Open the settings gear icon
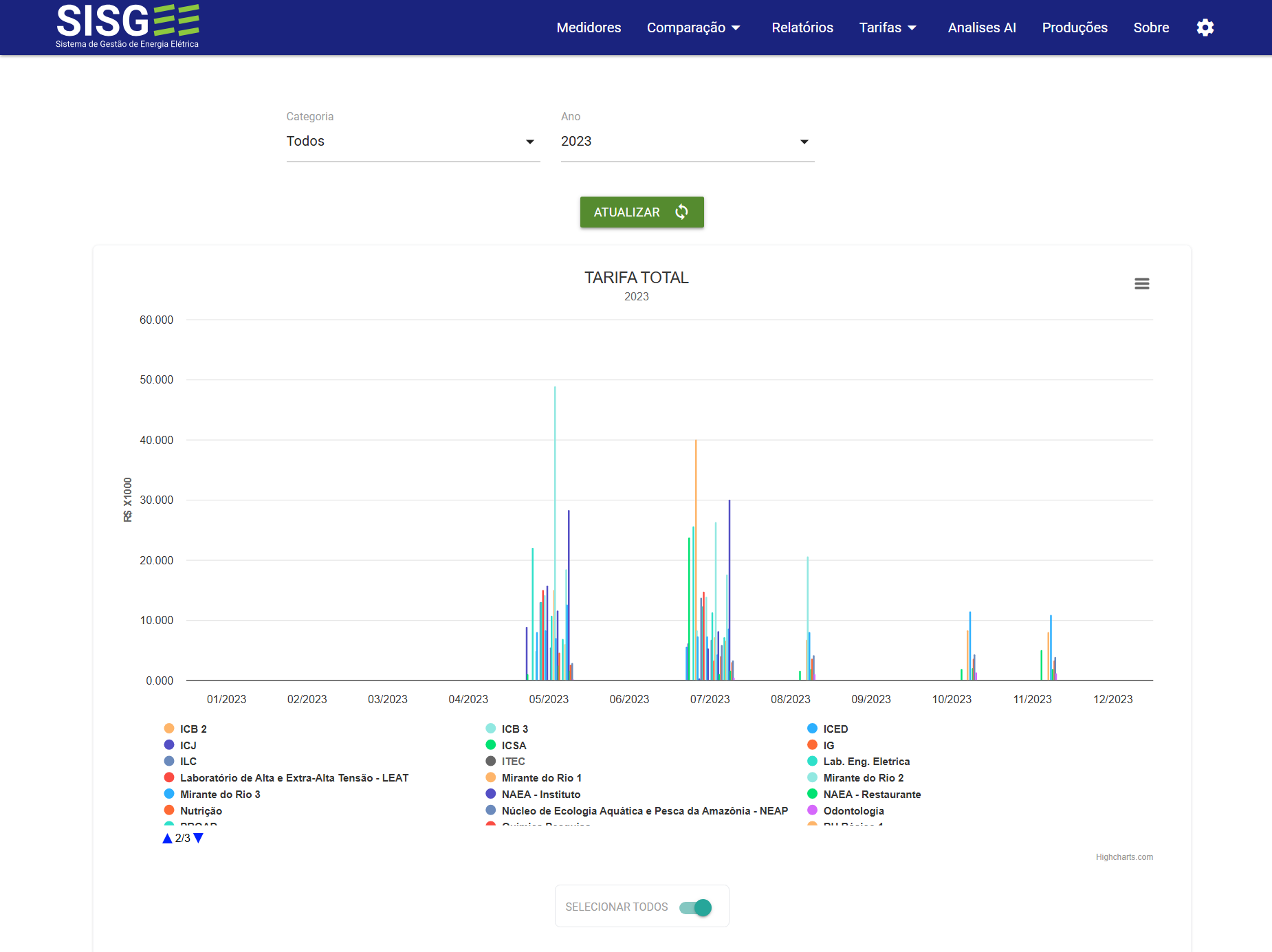The width and height of the screenshot is (1272, 952). 1205,27
